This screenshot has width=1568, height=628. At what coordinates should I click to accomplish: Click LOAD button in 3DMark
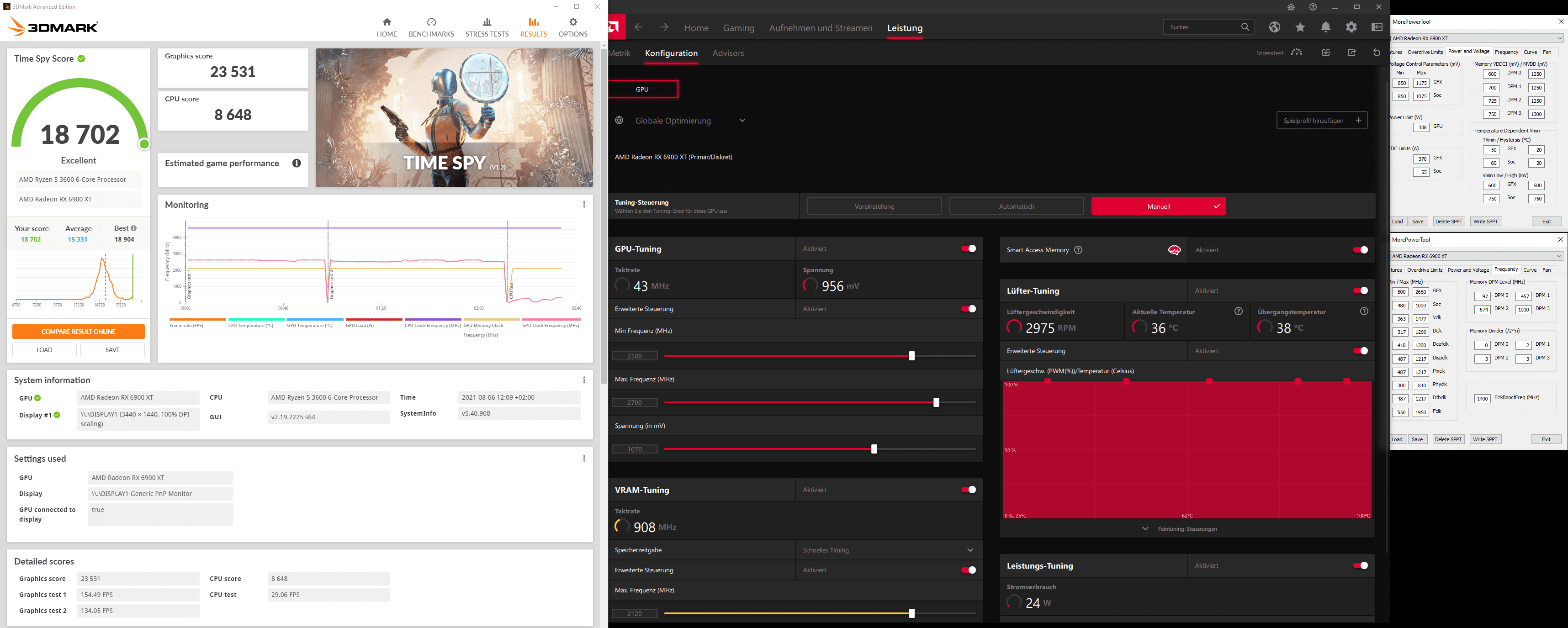pos(44,350)
